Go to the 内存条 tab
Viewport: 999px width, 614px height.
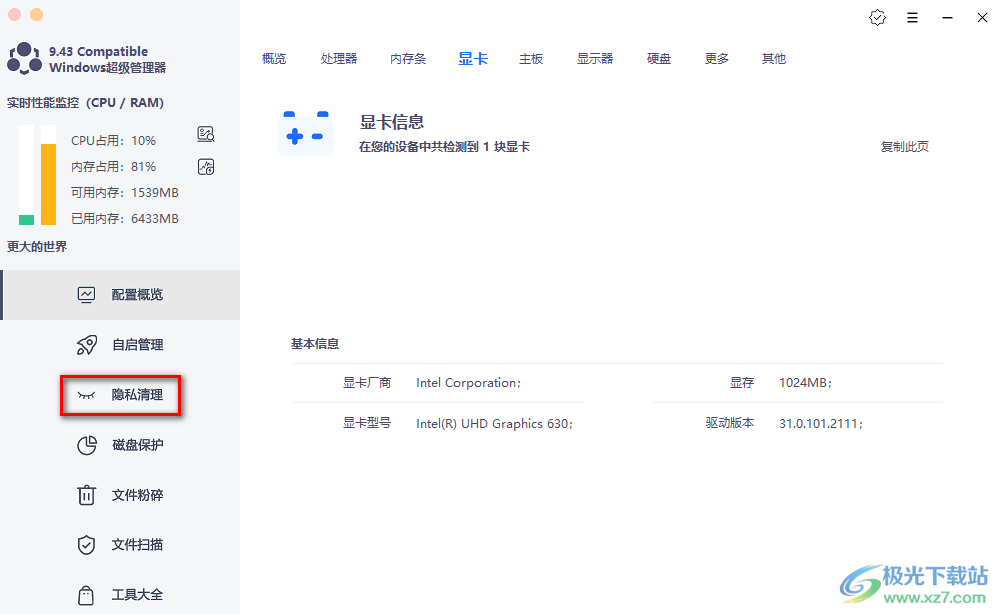pyautogui.click(x=408, y=59)
